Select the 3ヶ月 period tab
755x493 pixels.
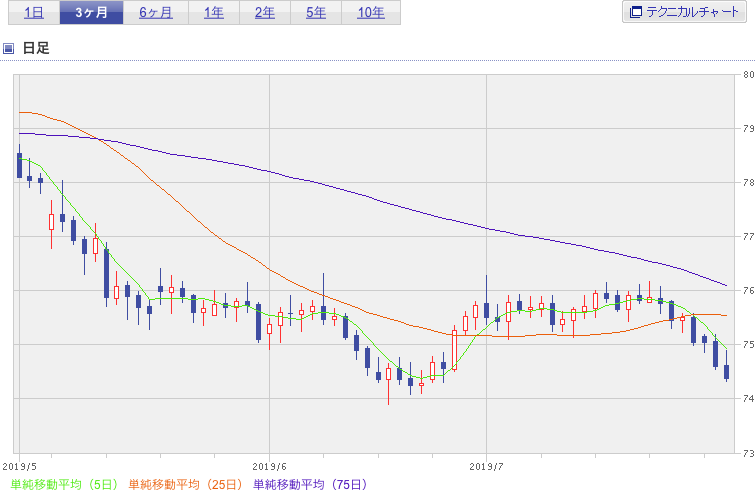91,13
